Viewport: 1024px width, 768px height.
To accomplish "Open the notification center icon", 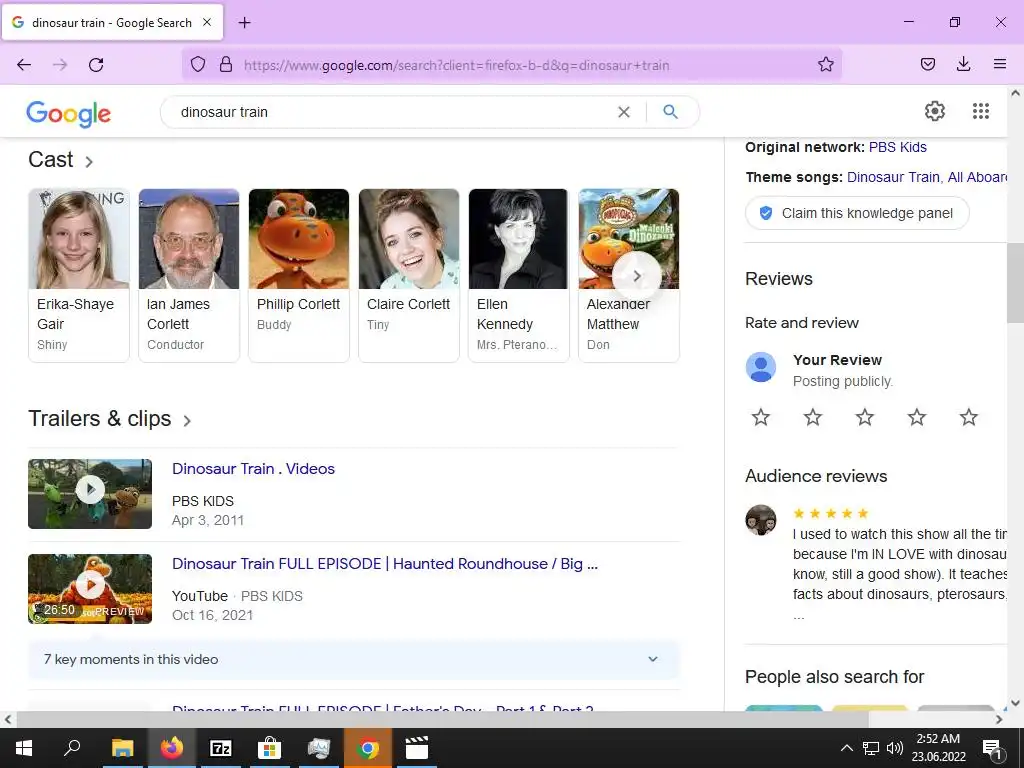I will tap(993, 749).
